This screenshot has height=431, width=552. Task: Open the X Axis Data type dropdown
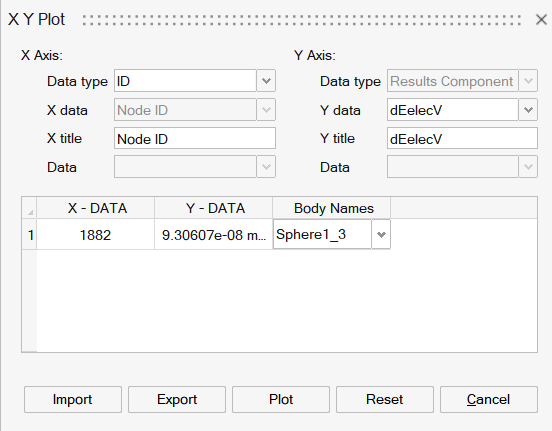[x=266, y=81]
